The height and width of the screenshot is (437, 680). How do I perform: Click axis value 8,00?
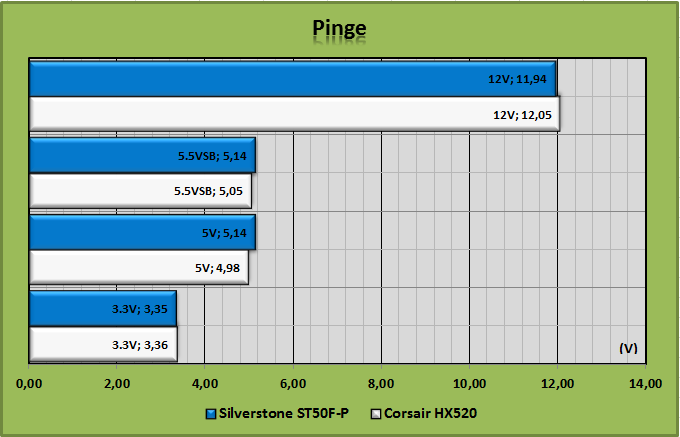(x=381, y=384)
